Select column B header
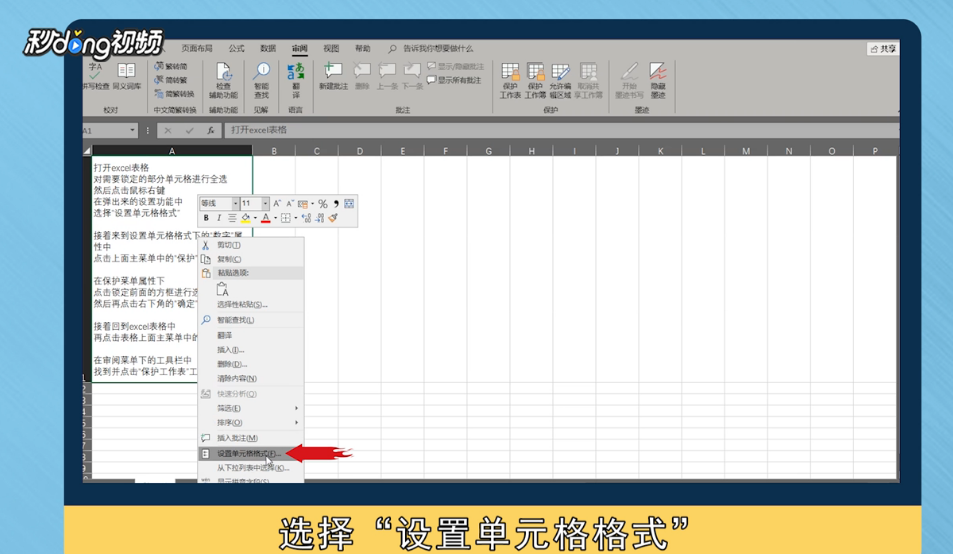The height and width of the screenshot is (554, 953). [274, 151]
